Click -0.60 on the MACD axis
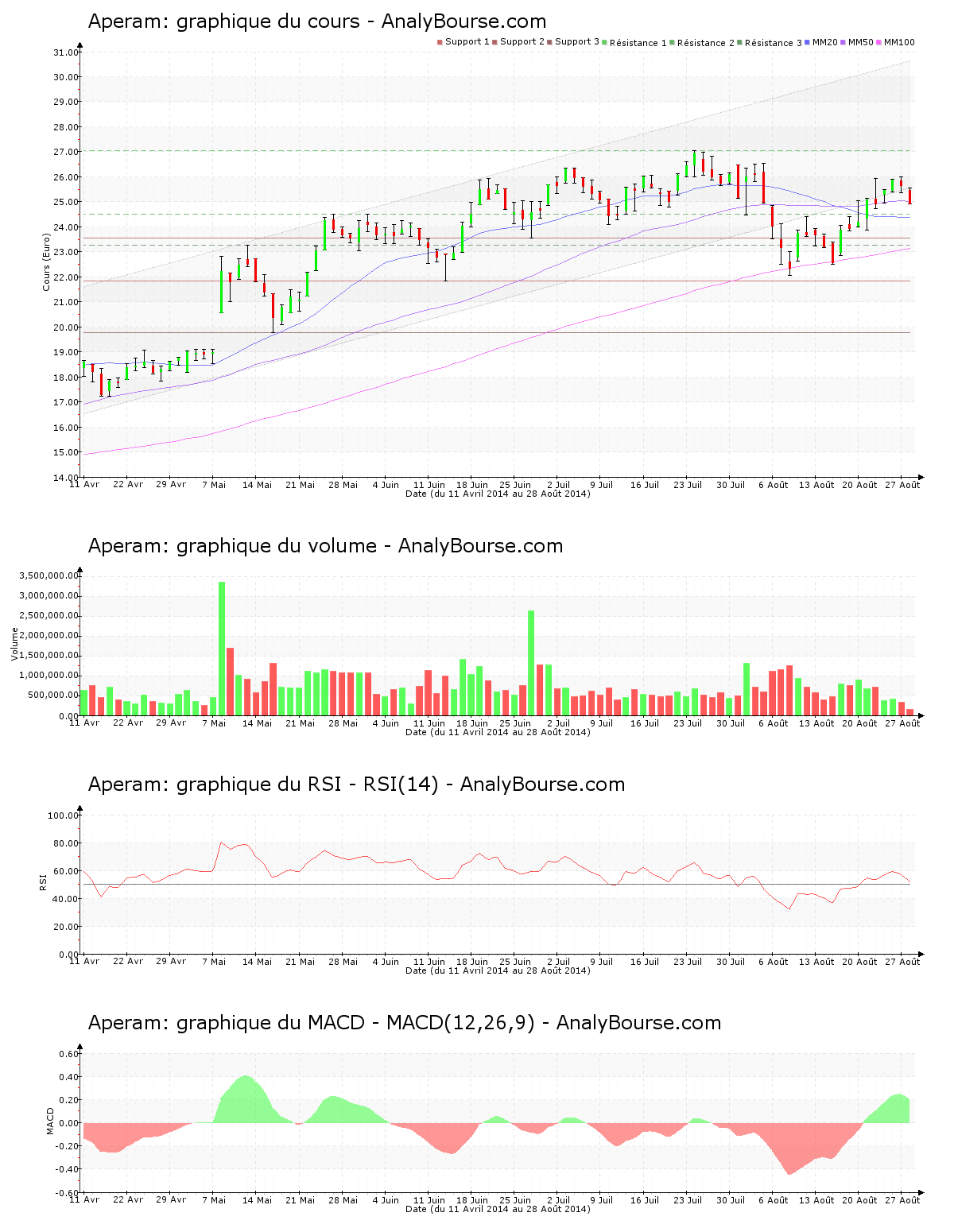Viewport: 954px width, 1232px height. click(x=67, y=1193)
